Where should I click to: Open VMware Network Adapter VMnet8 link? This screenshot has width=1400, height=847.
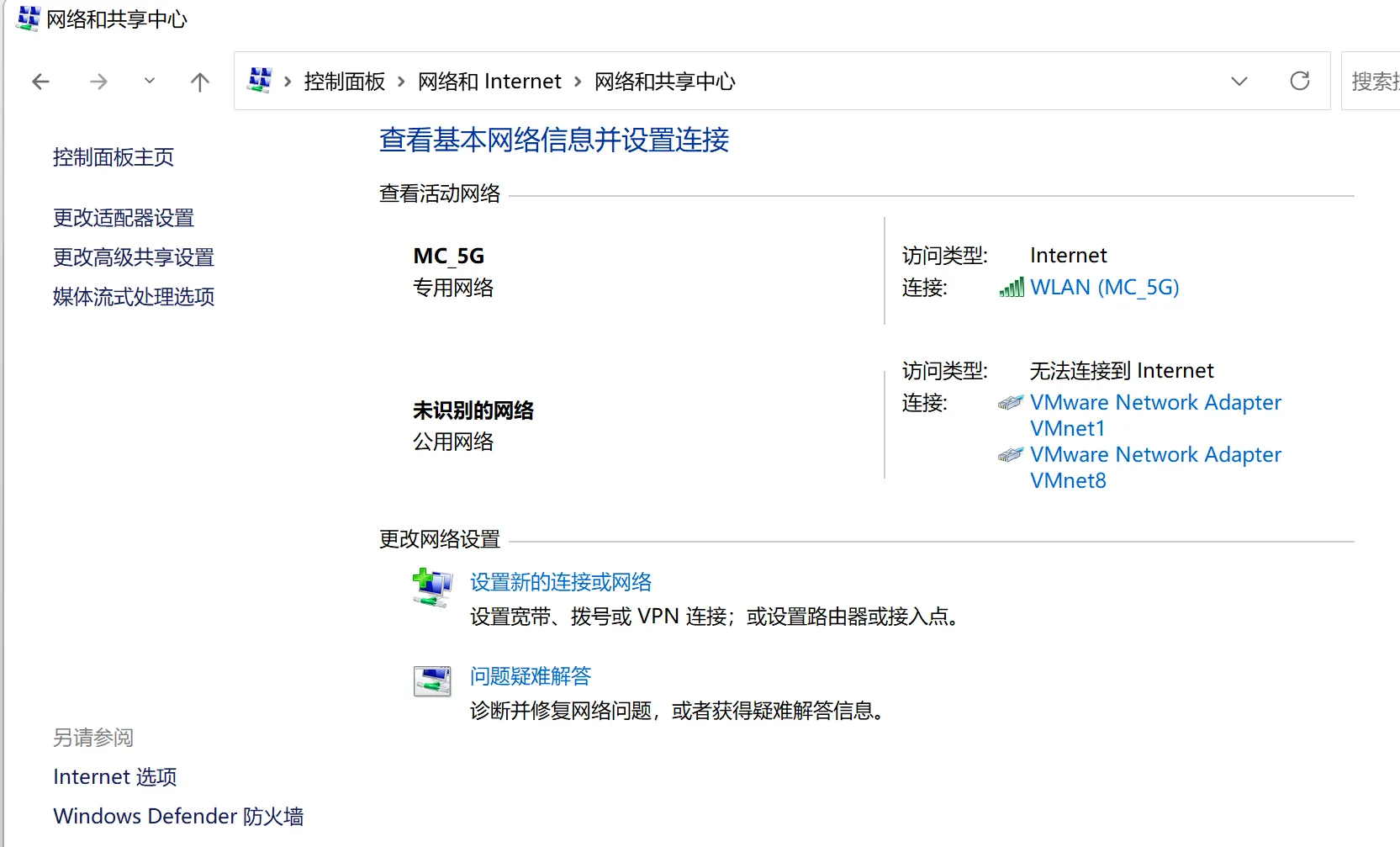[x=1154, y=467]
